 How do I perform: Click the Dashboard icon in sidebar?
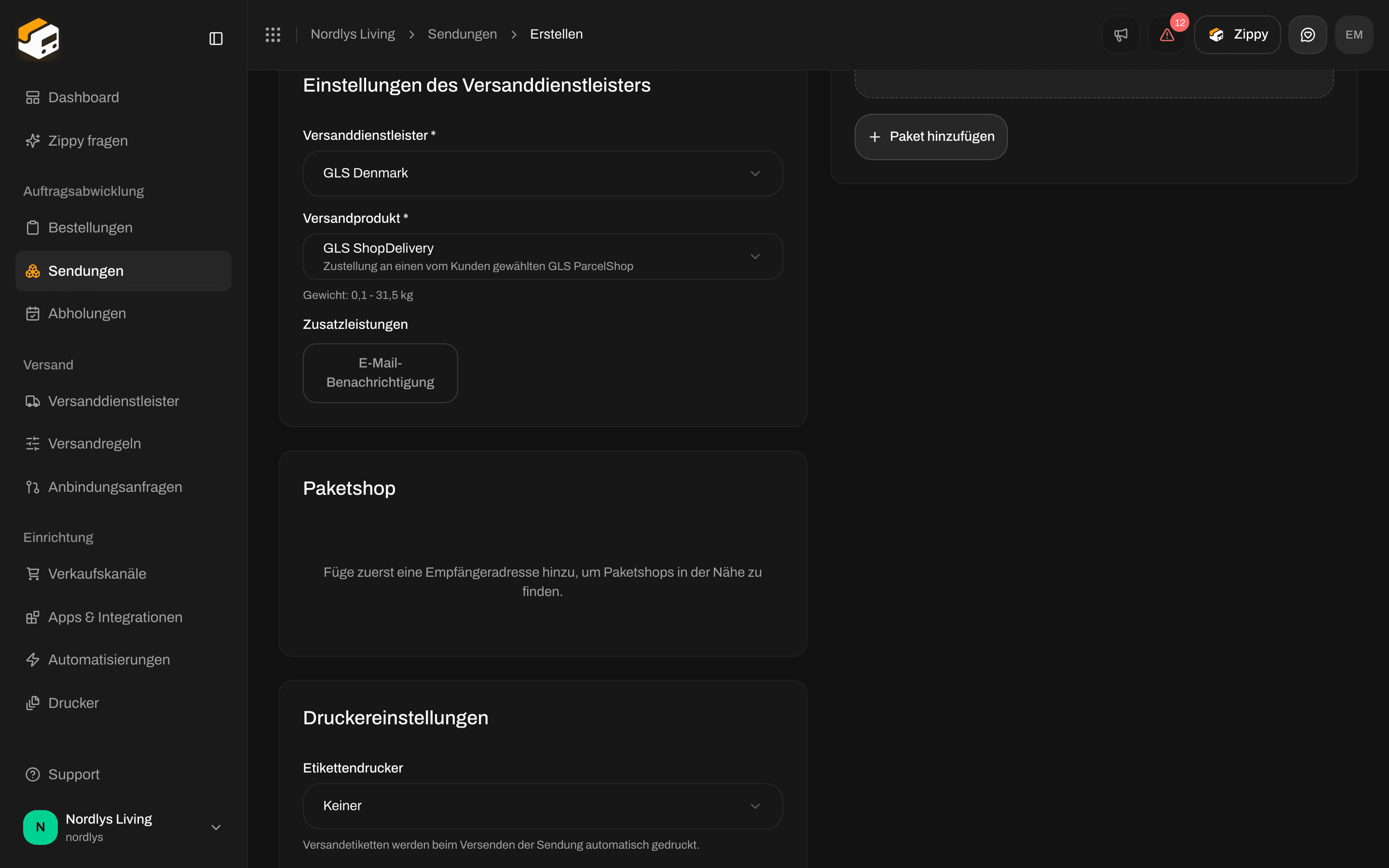click(x=33, y=97)
